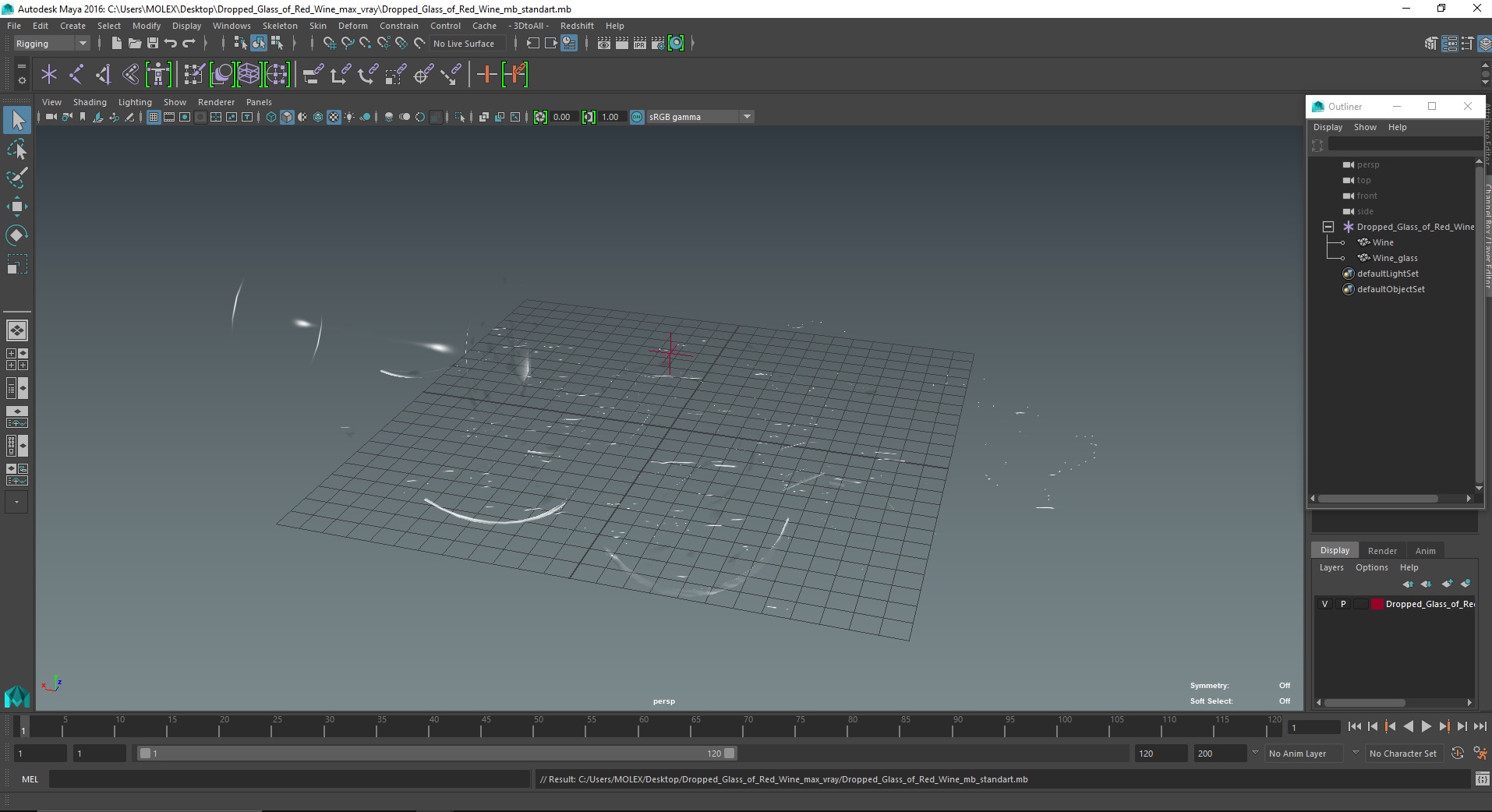Screen dimensions: 1492x812
Task: Click the Redo arrow icon
Action: click(189, 44)
